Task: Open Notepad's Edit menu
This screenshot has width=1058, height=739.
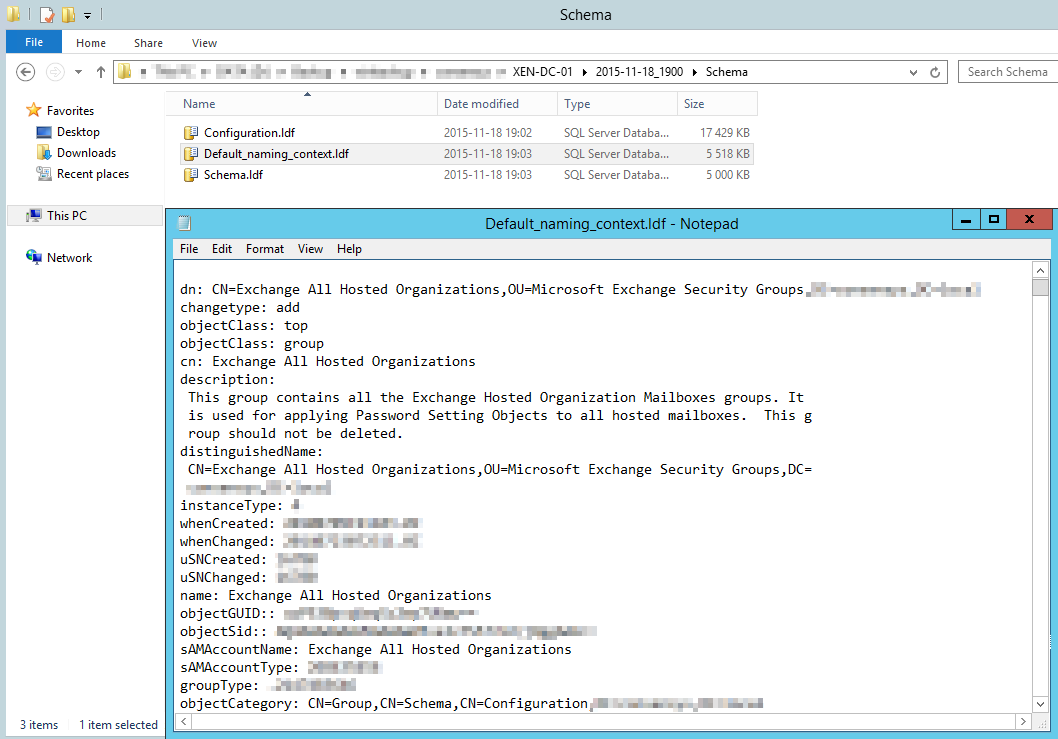Action: pos(222,248)
